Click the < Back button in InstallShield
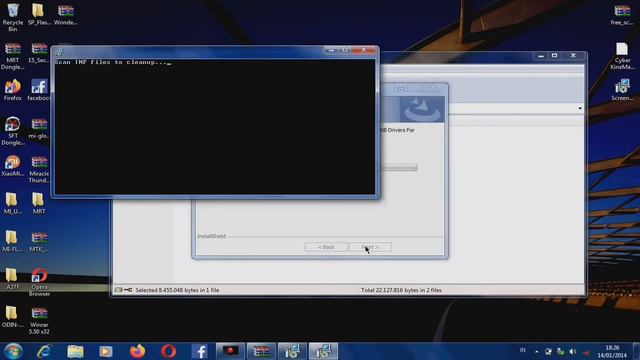Image resolution: width=640 pixels, height=360 pixels. (x=326, y=247)
